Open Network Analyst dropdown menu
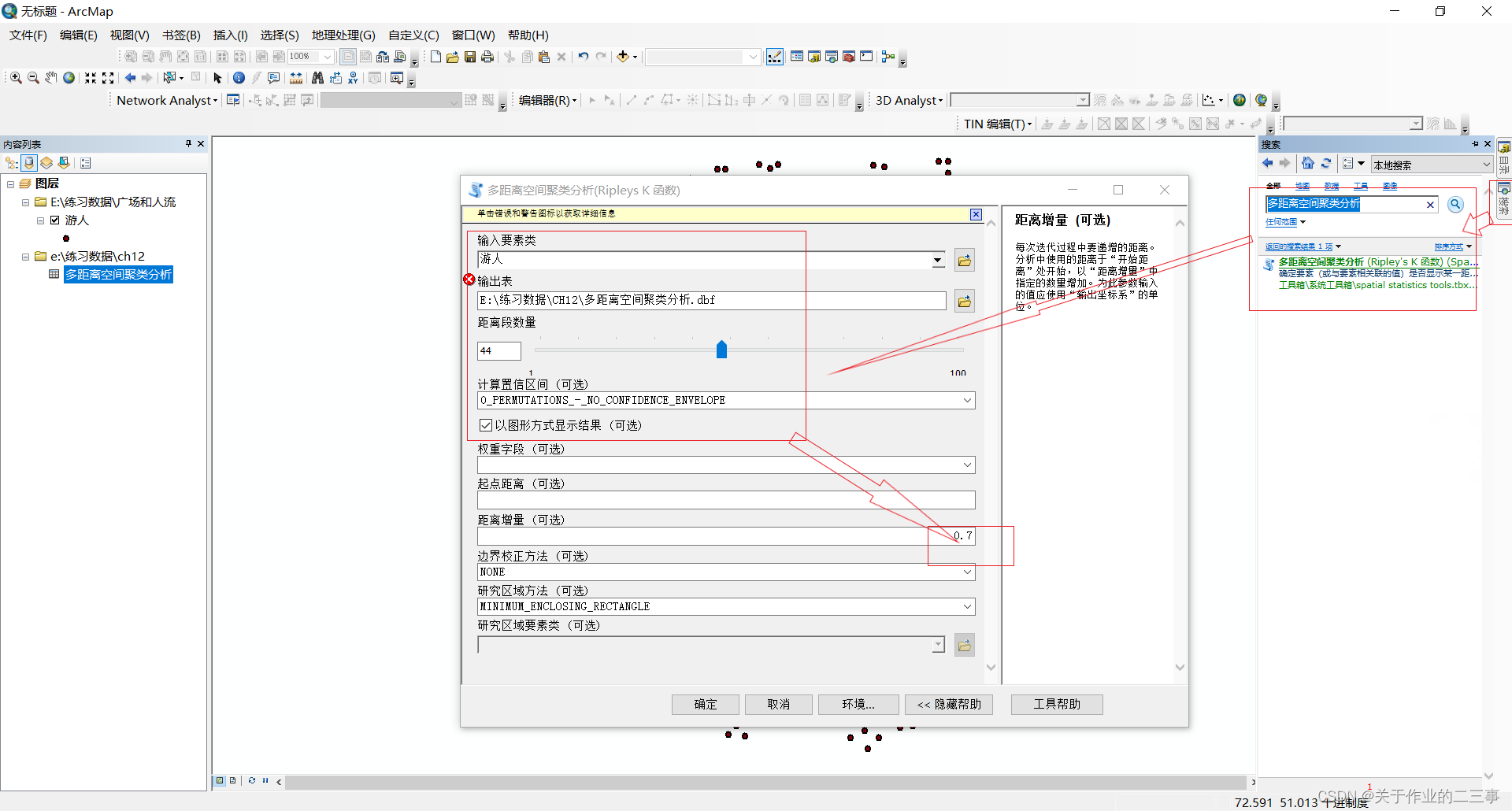The height and width of the screenshot is (811, 1512). coord(167,100)
